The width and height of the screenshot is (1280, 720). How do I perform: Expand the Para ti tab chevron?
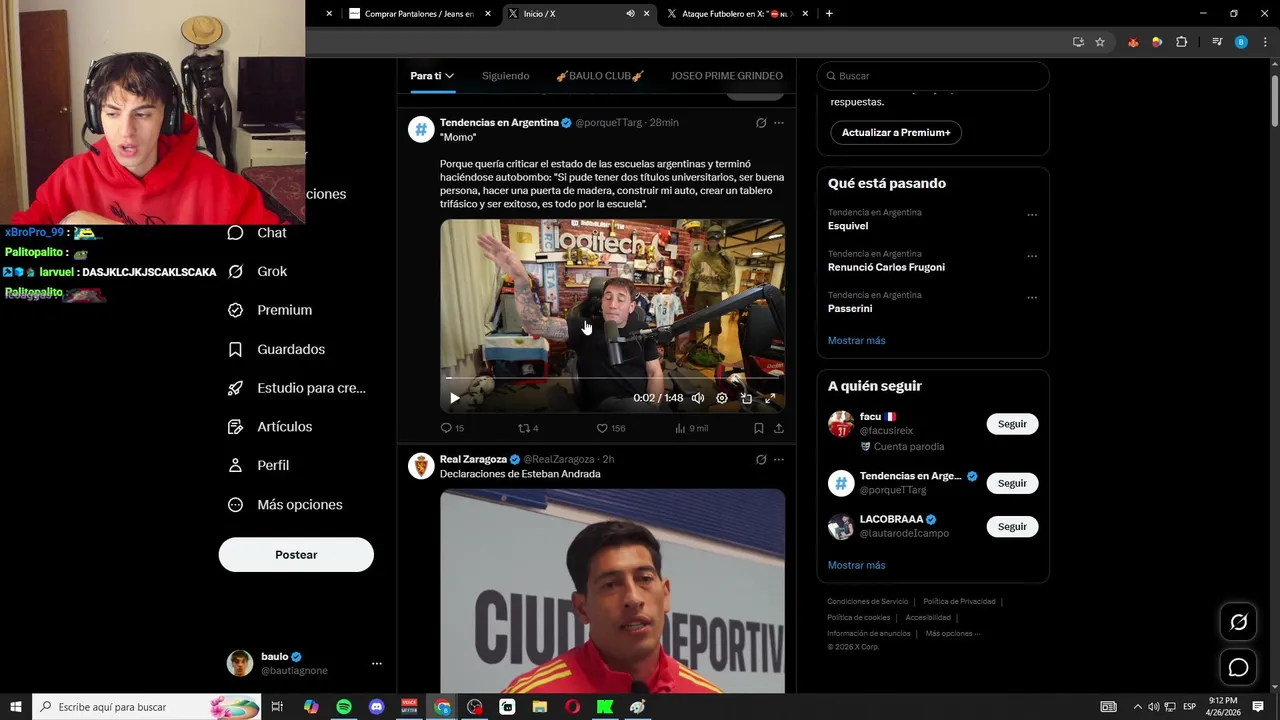point(450,76)
